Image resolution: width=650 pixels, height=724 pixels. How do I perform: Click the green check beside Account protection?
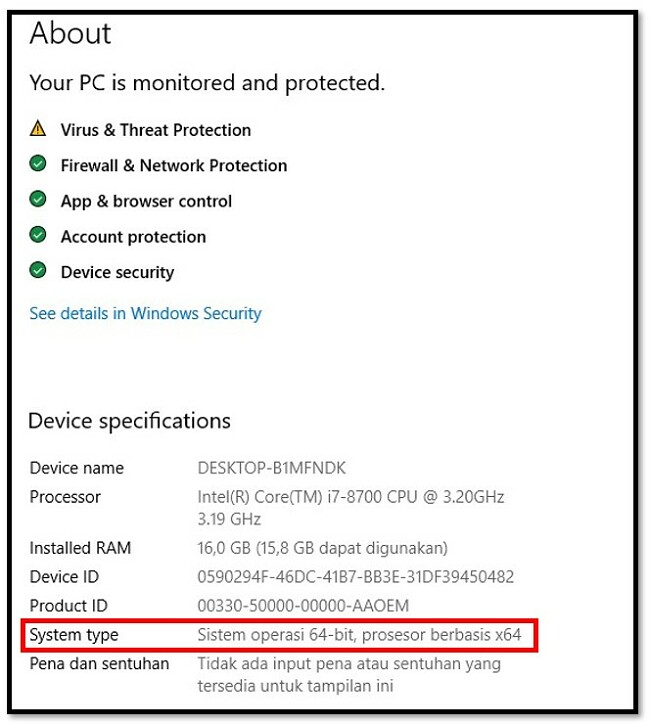tap(38, 235)
